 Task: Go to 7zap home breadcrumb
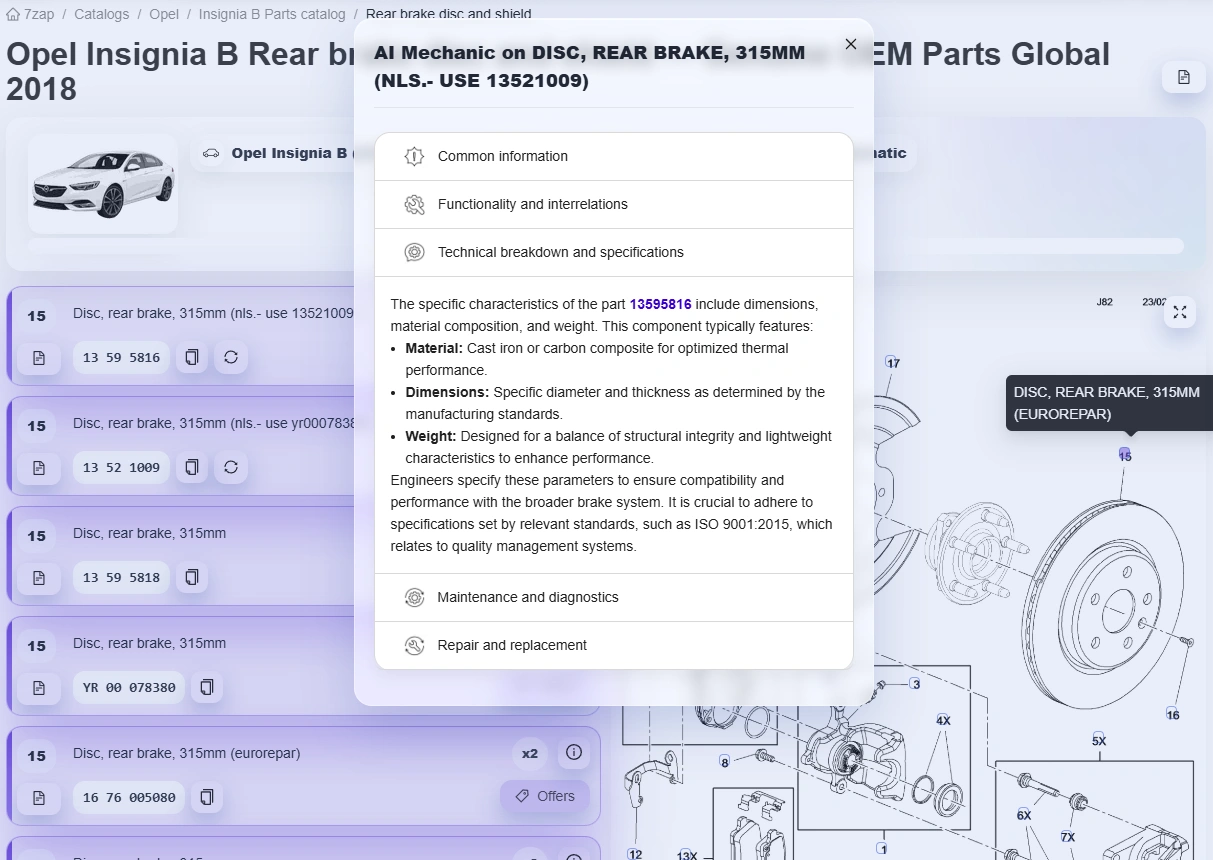(x=30, y=14)
